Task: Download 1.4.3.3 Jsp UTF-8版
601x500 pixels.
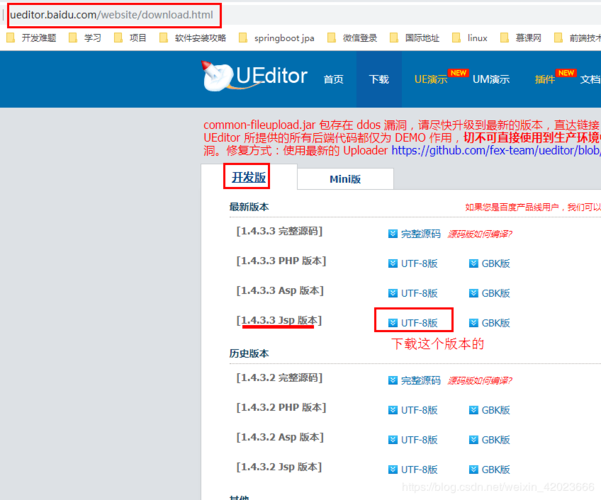Action: (x=419, y=323)
